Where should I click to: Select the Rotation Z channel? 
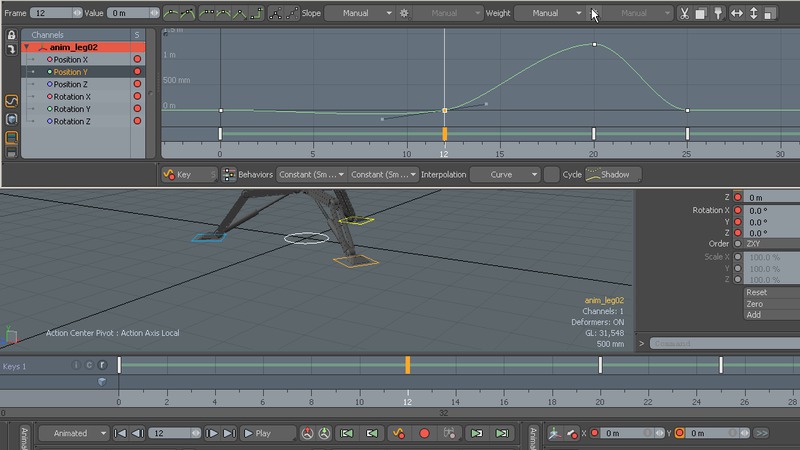point(71,121)
